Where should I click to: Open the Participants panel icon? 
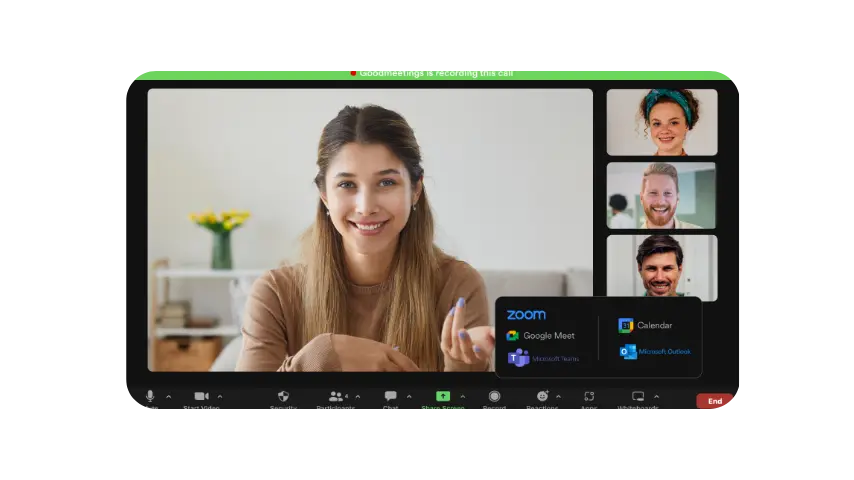(x=336, y=396)
